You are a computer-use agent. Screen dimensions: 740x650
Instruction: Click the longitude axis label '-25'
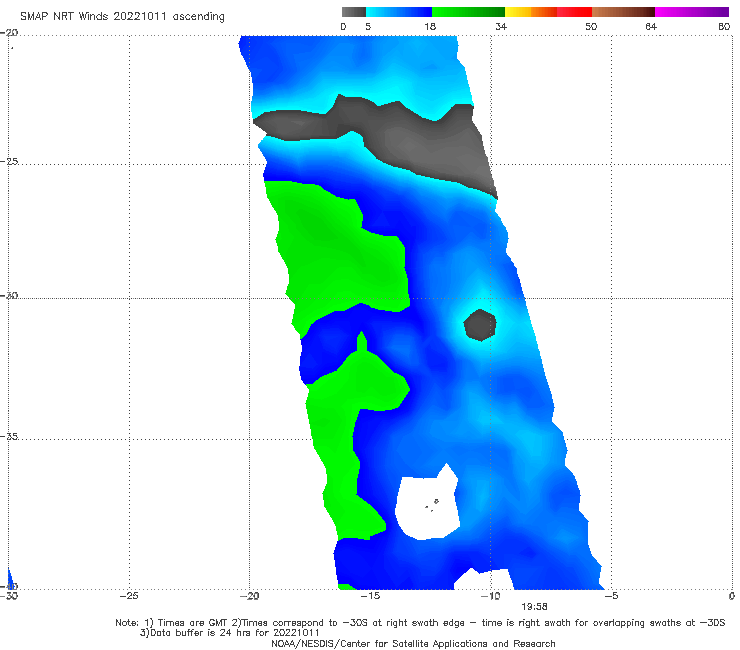click(x=129, y=596)
